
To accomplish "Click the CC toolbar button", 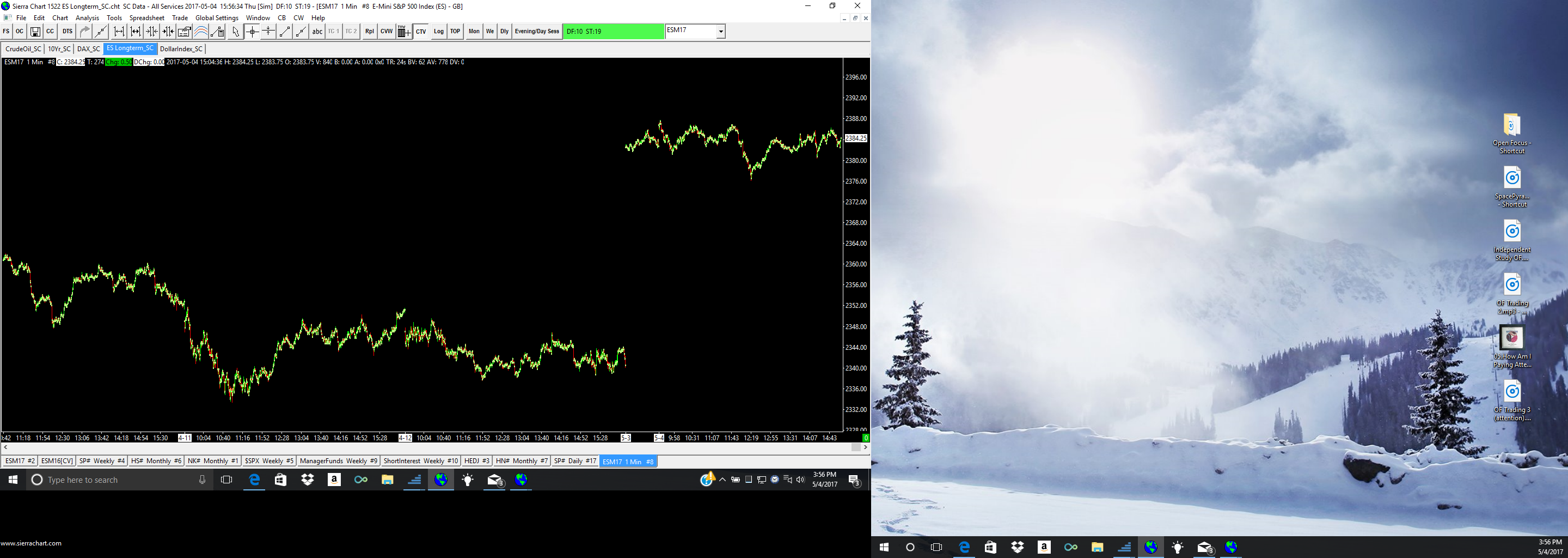I will pos(50,32).
